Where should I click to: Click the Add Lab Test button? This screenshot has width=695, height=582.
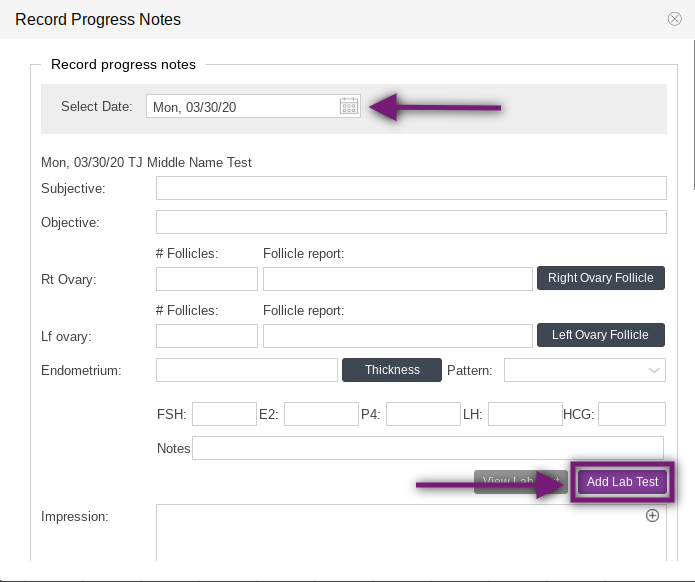tap(622, 482)
